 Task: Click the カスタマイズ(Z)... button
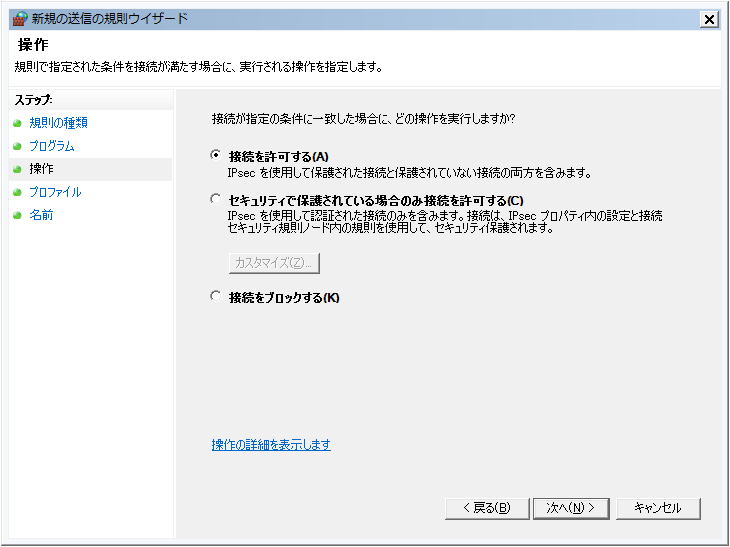(274, 263)
